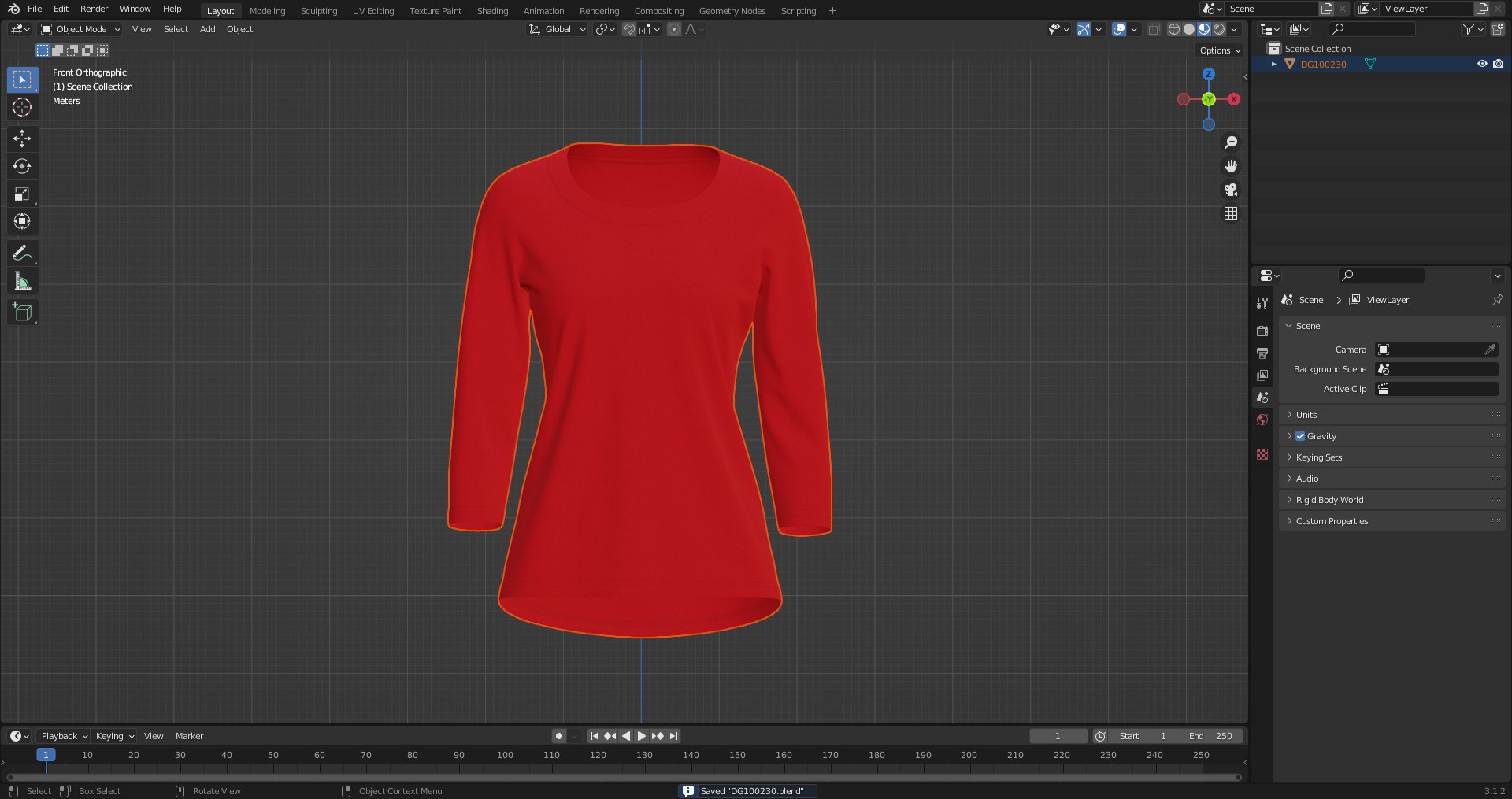Select the Scale tool

(x=22, y=194)
